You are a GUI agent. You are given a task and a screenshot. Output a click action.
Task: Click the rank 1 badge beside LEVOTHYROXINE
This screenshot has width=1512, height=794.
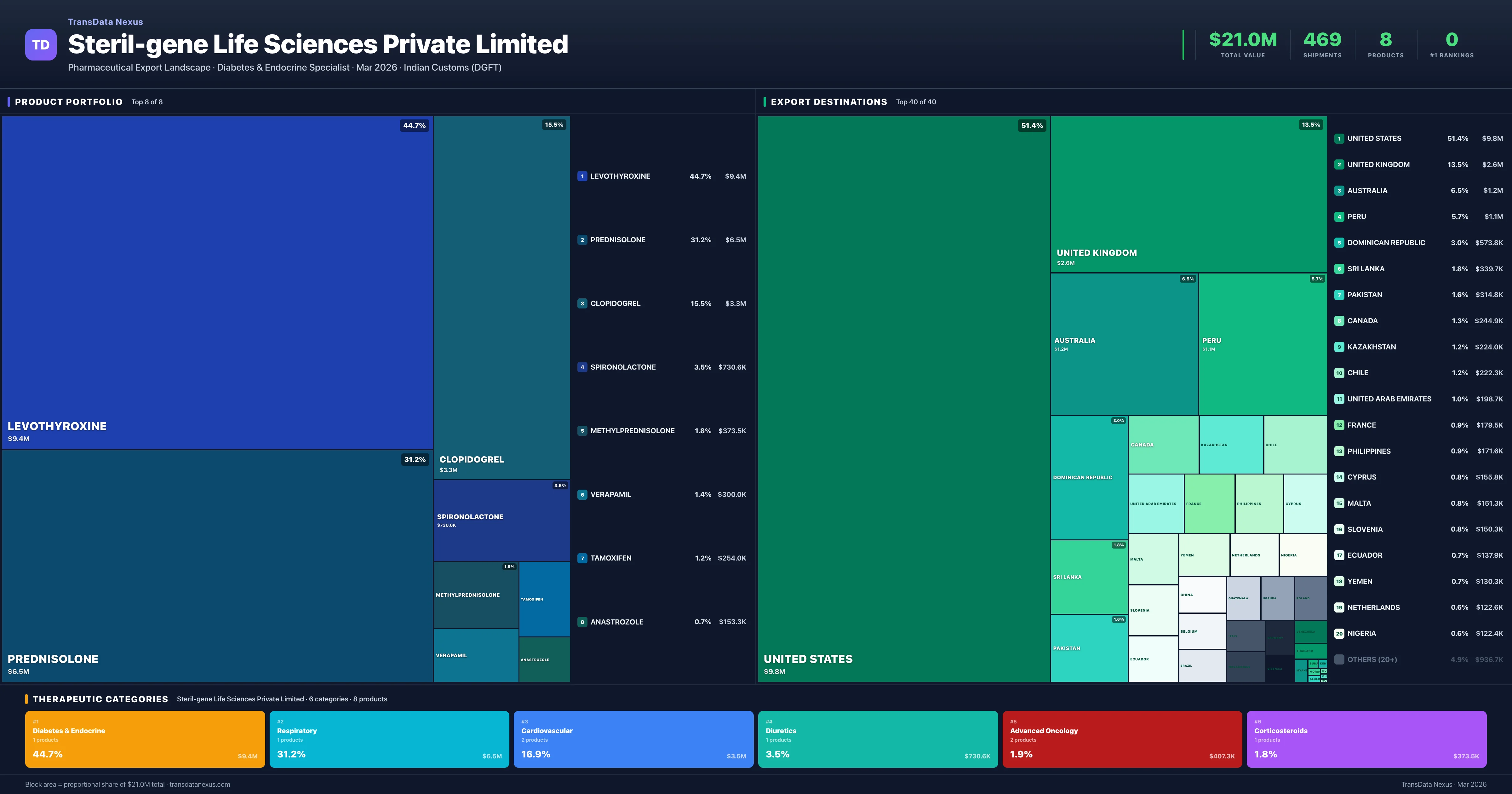click(x=582, y=176)
